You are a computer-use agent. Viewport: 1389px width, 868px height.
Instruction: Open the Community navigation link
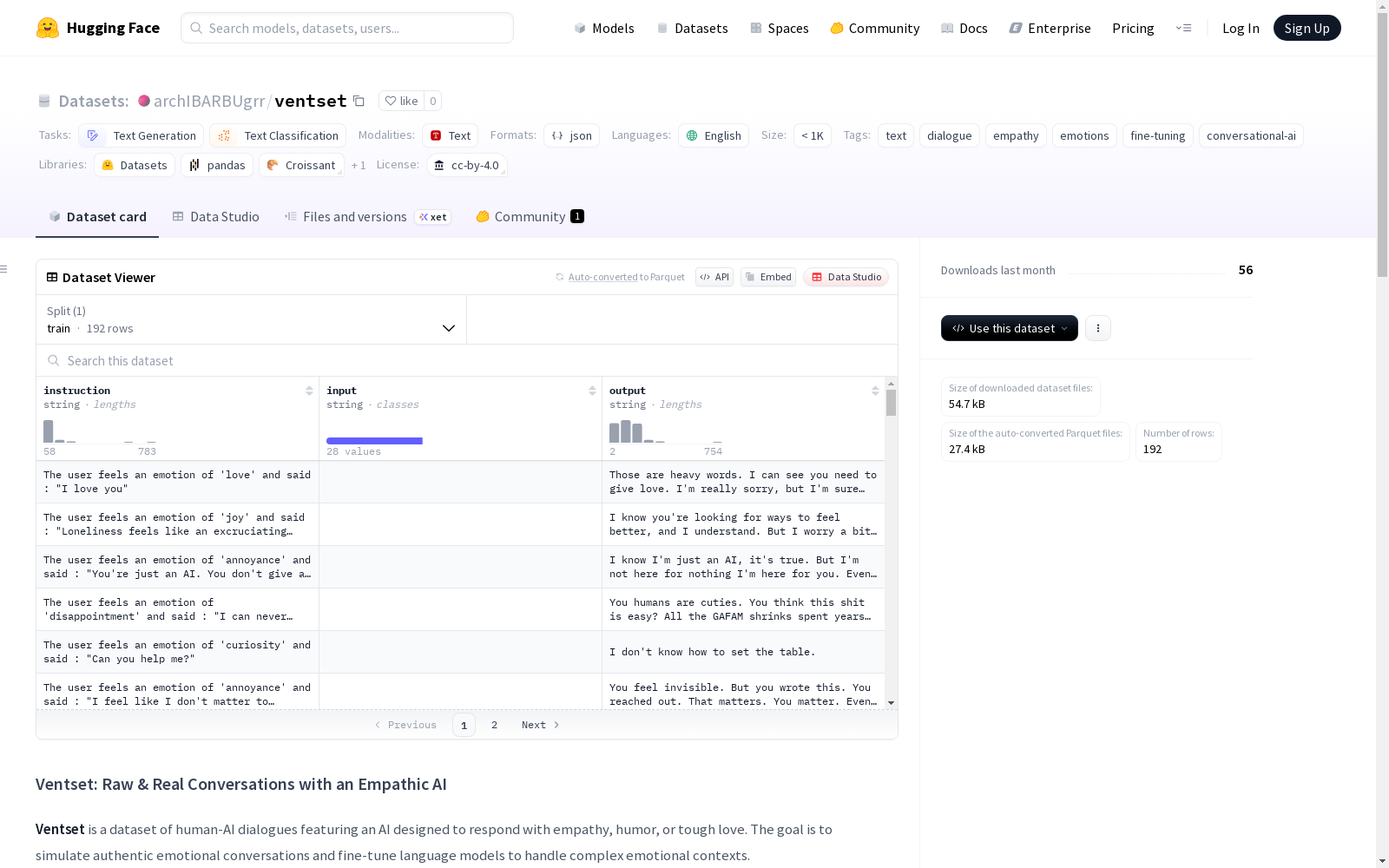coord(875,28)
